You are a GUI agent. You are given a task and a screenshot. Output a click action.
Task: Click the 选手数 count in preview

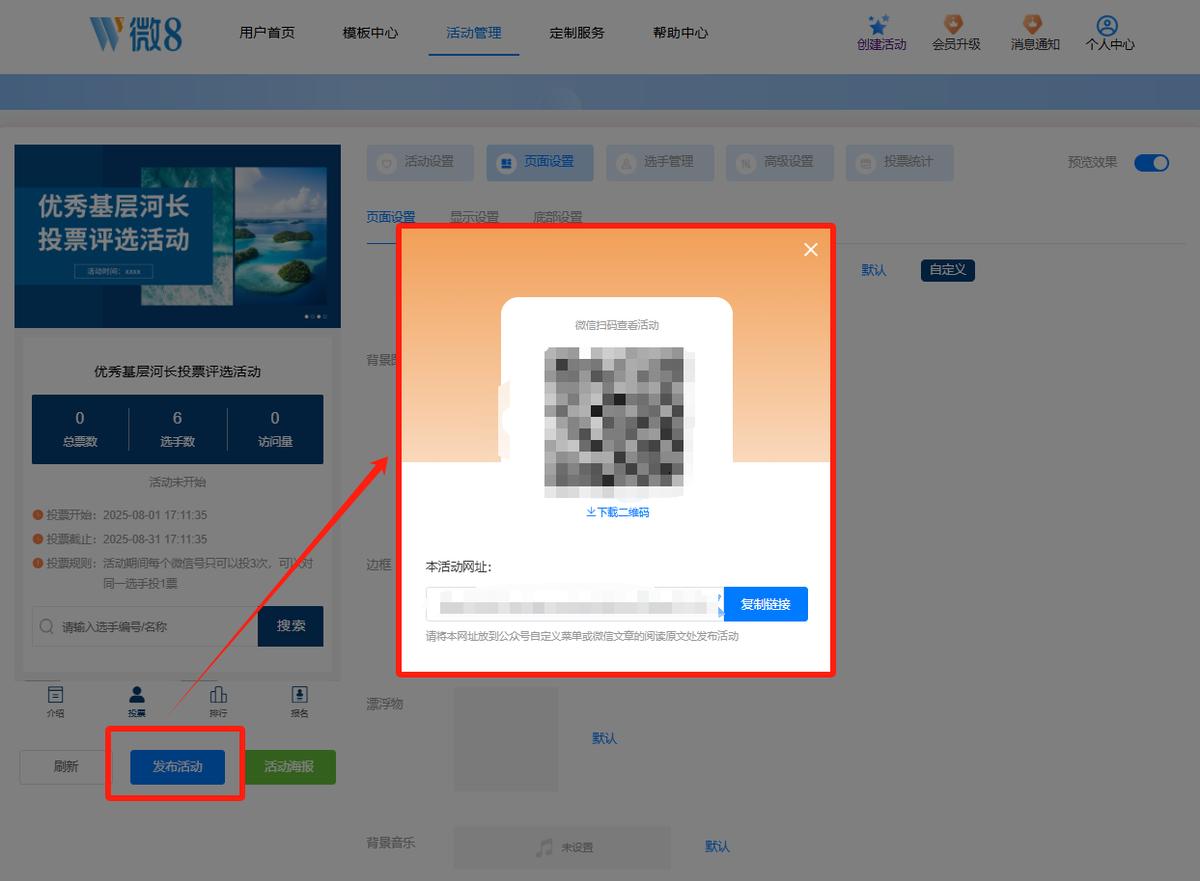177,428
